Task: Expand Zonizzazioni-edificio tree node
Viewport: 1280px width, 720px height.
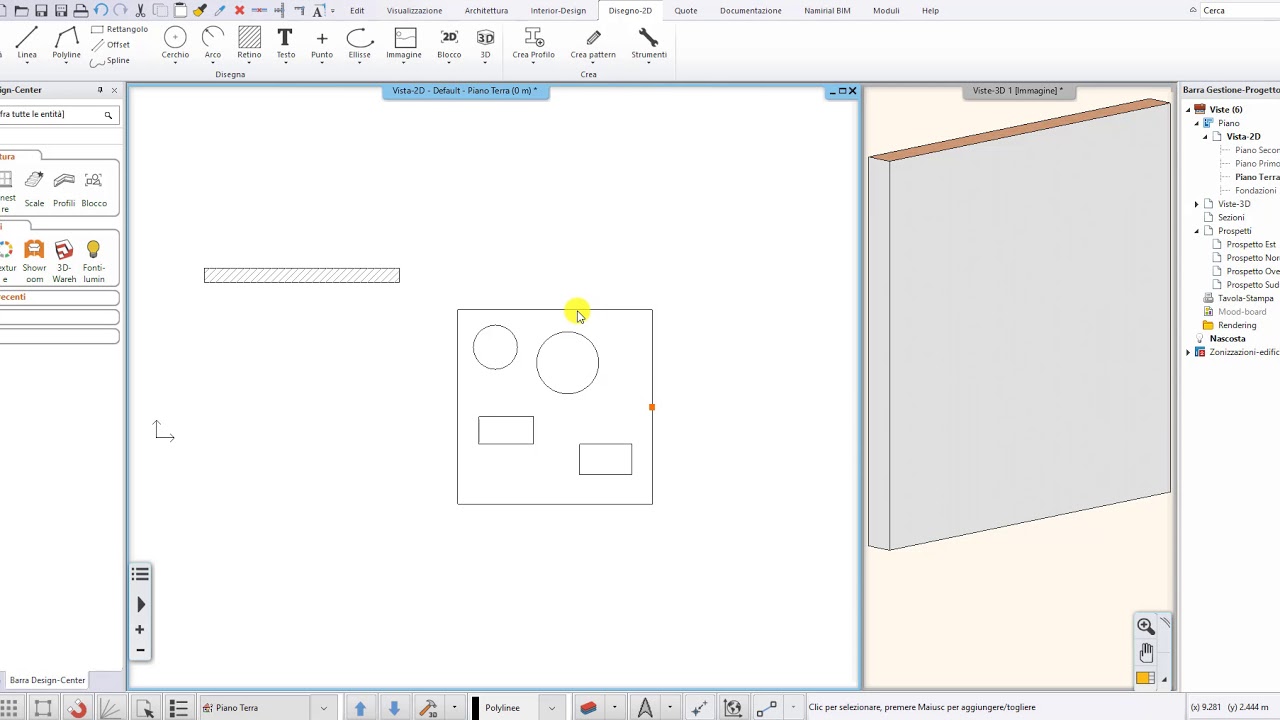Action: coord(1189,352)
